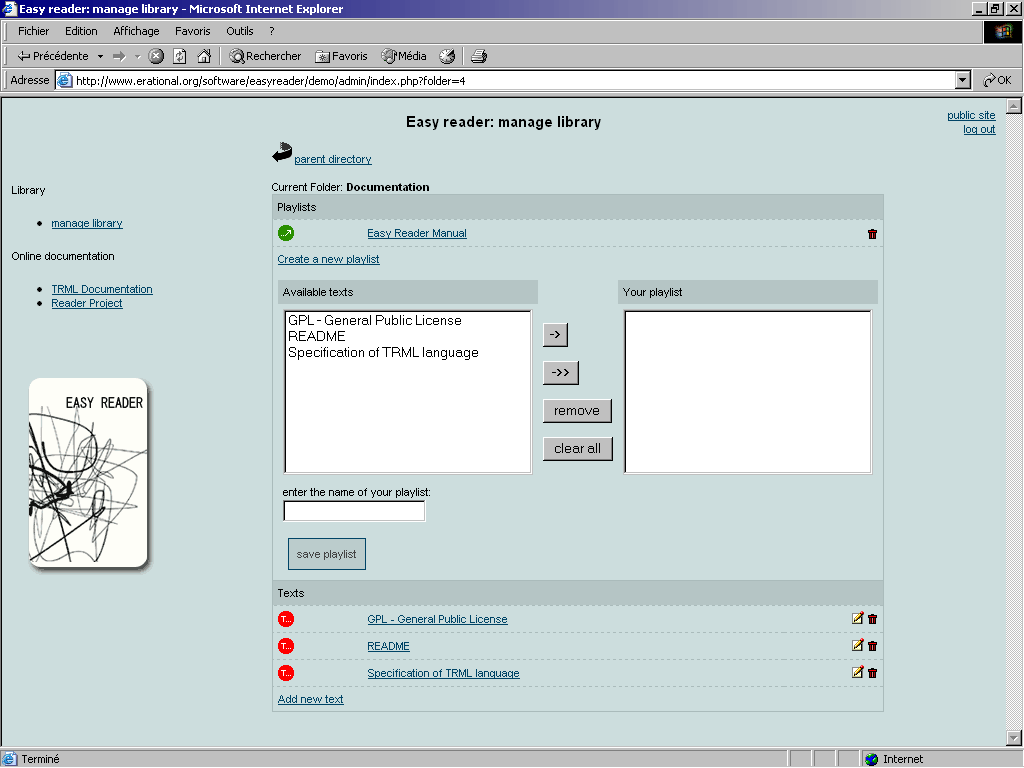Open the address bar dropdown arrow
1024x768 pixels.
point(963,80)
